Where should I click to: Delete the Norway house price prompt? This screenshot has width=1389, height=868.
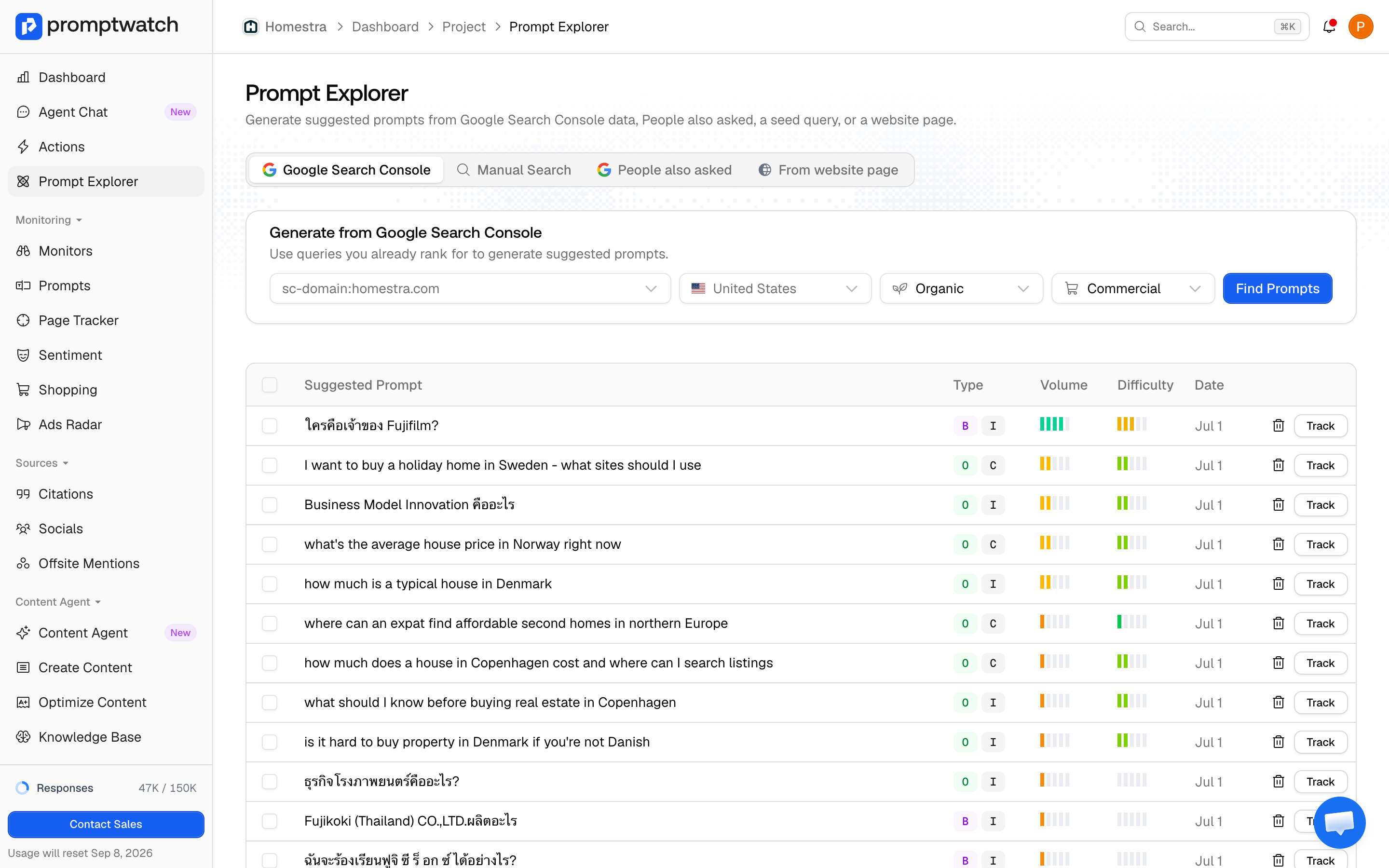[x=1278, y=544]
